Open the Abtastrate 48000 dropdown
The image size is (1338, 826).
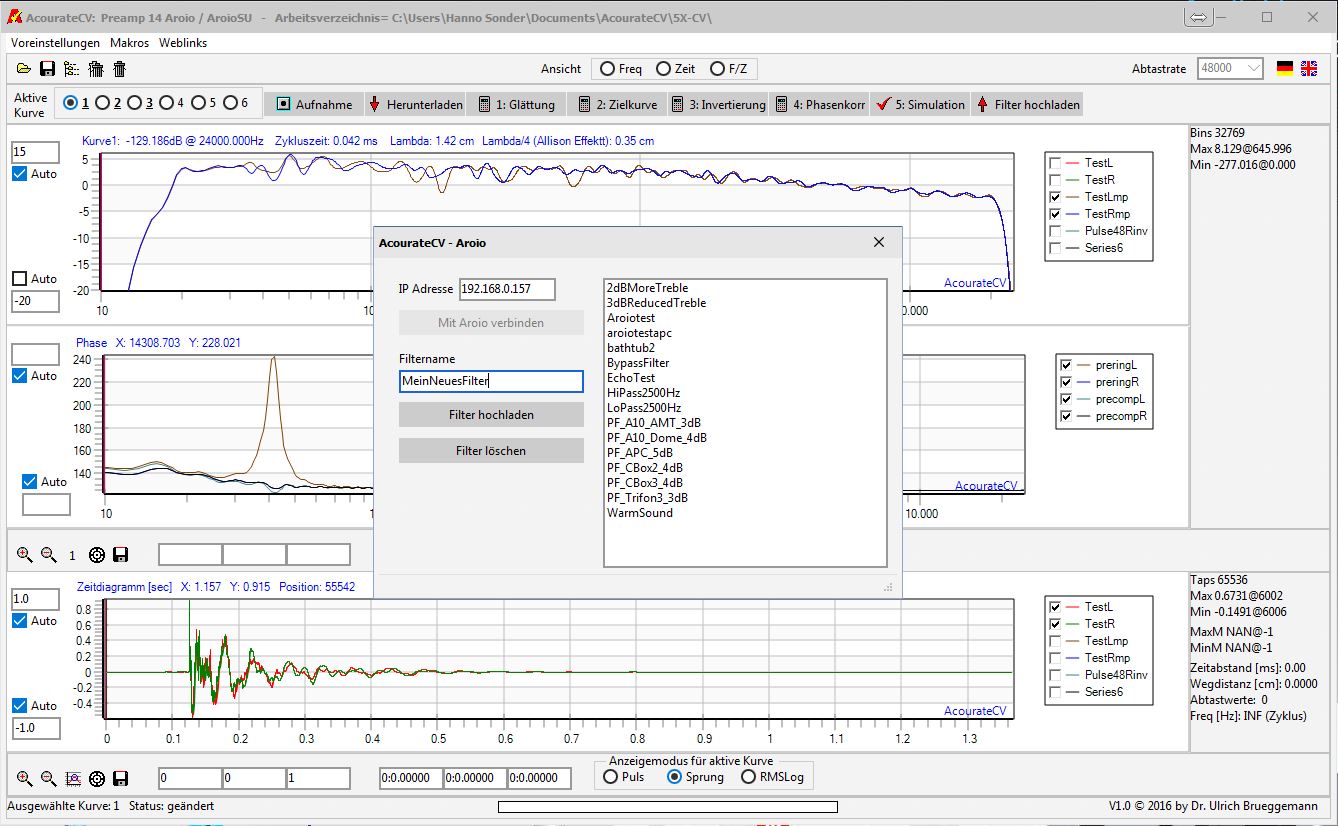click(x=1230, y=68)
